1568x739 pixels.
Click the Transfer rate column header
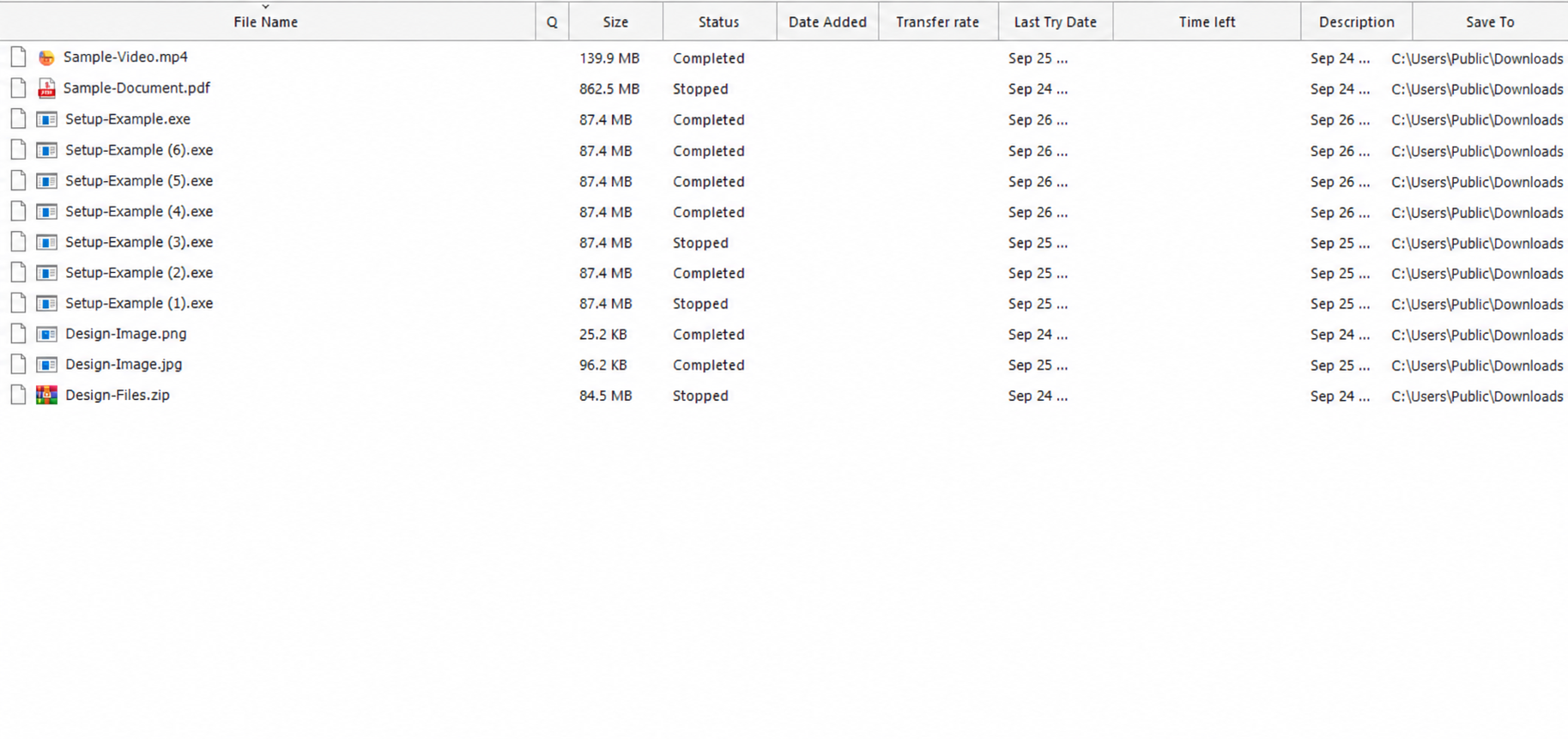tap(938, 21)
